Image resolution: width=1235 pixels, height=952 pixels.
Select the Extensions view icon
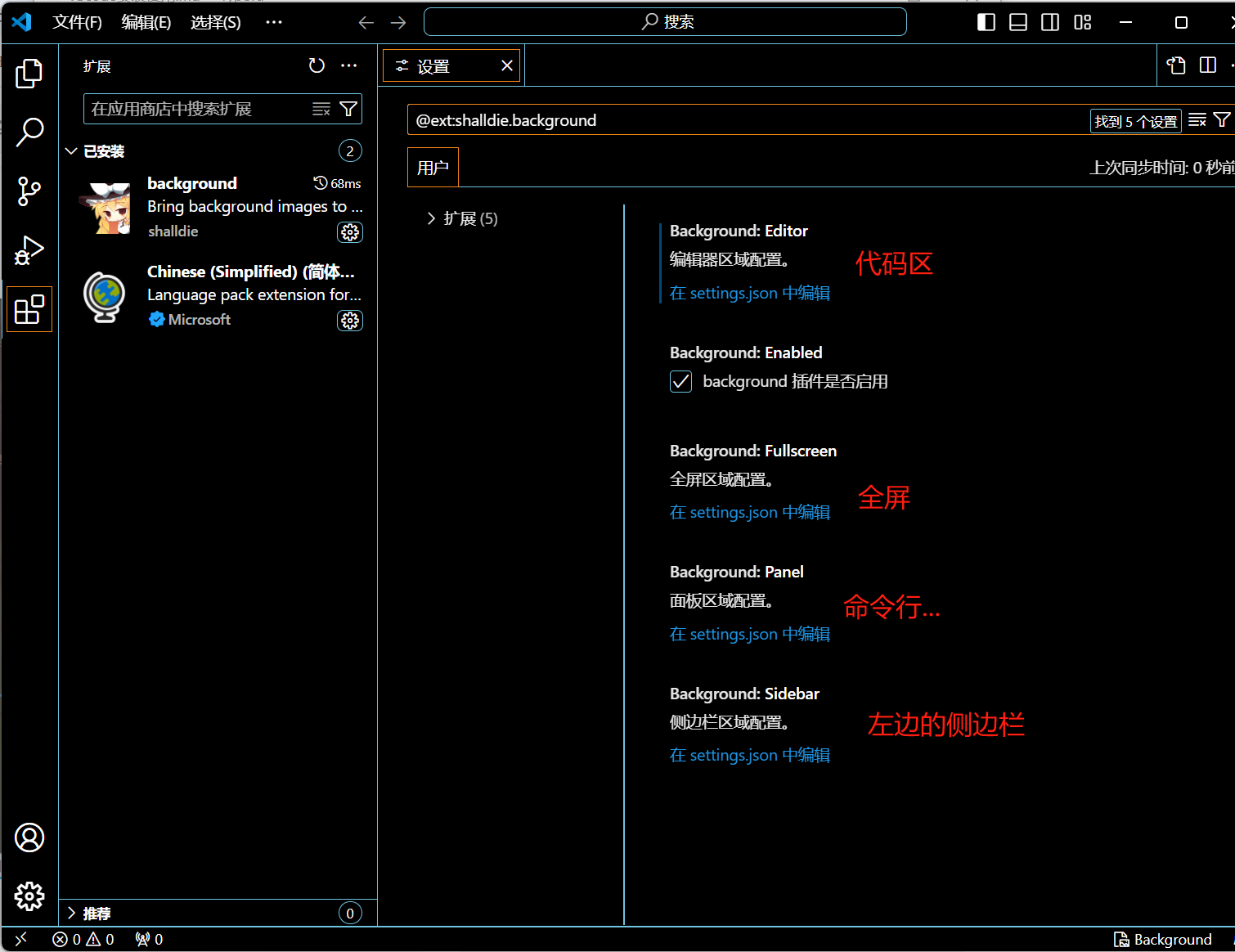click(29, 309)
